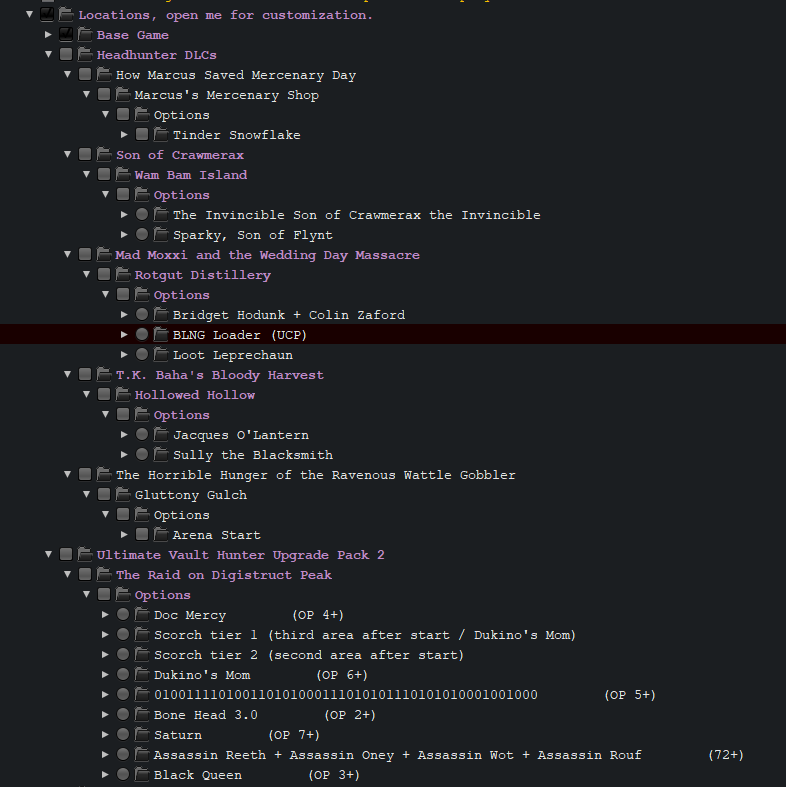
Task: Collapse Ultimate Vault Hunter Upgrade Pack 2
Action: 48,555
